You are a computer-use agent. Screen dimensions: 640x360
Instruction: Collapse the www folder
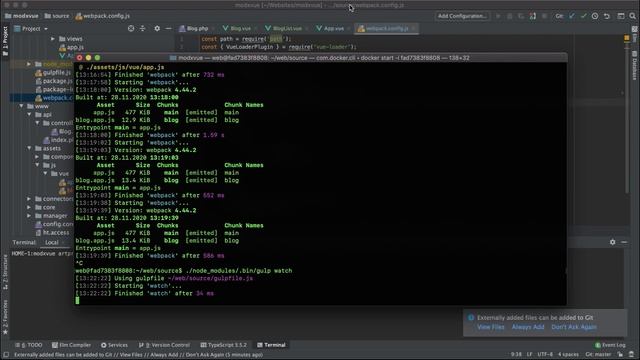click(21, 106)
